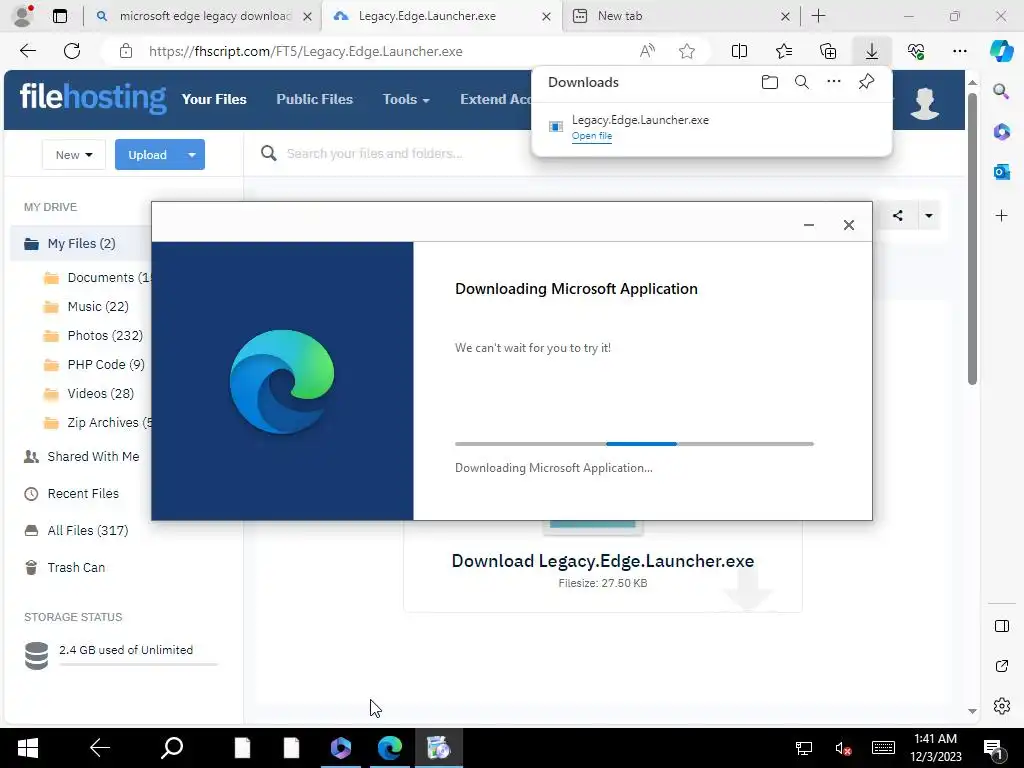Open the Photos (232) folder
Screen dimensions: 1024x768
(x=104, y=336)
